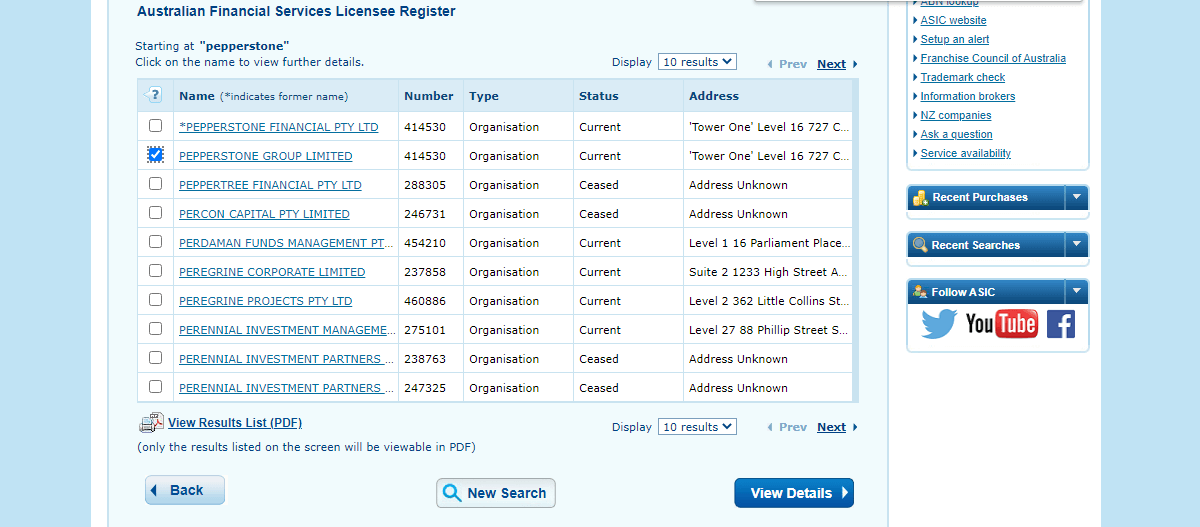Click the Number column header
The height and width of the screenshot is (527, 1200).
(429, 96)
